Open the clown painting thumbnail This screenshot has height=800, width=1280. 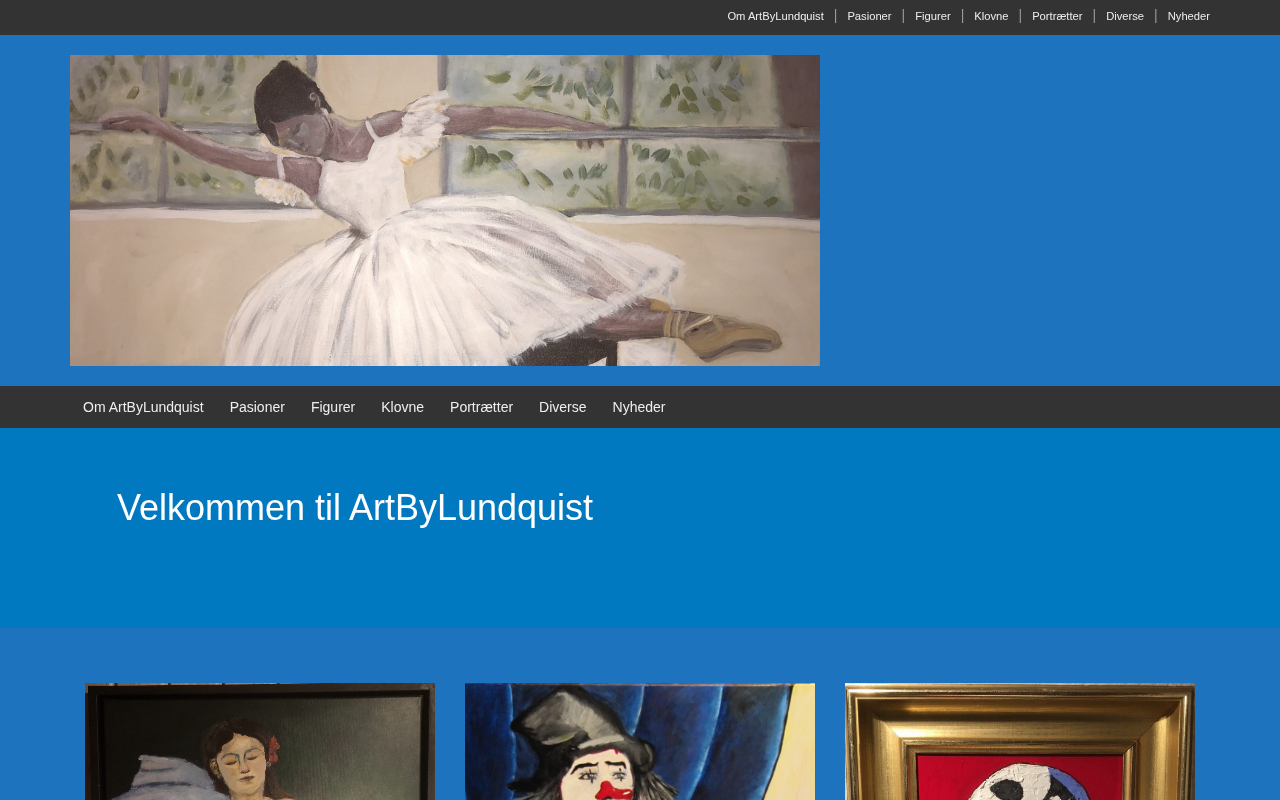pyautogui.click(x=640, y=742)
